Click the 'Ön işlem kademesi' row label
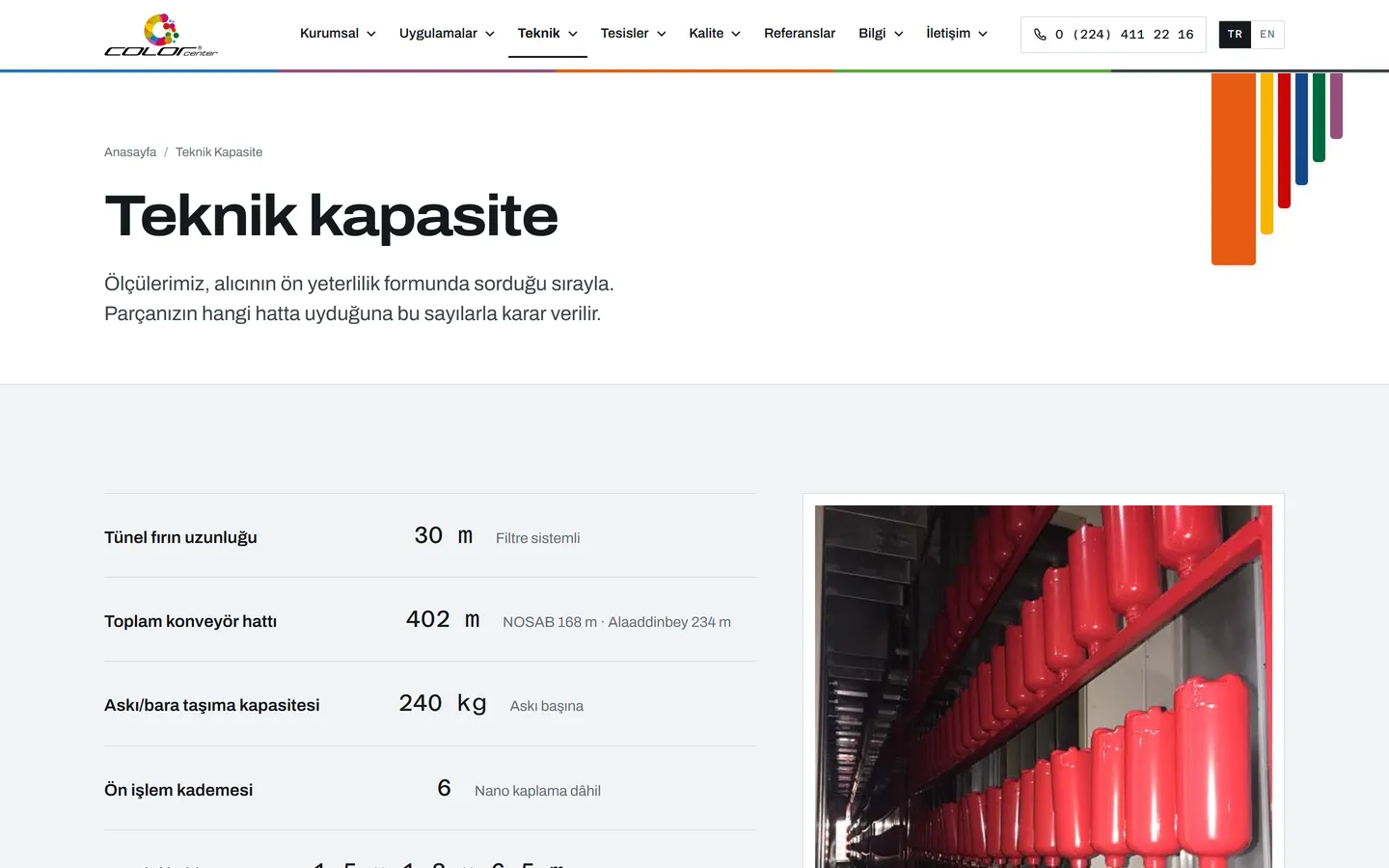Viewport: 1389px width, 868px height. 178,790
